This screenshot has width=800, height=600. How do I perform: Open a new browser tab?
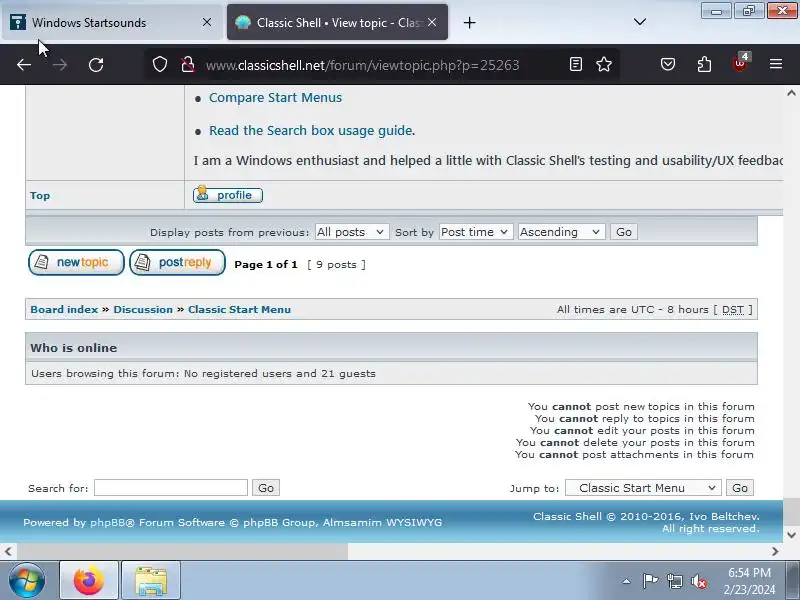[x=469, y=22]
